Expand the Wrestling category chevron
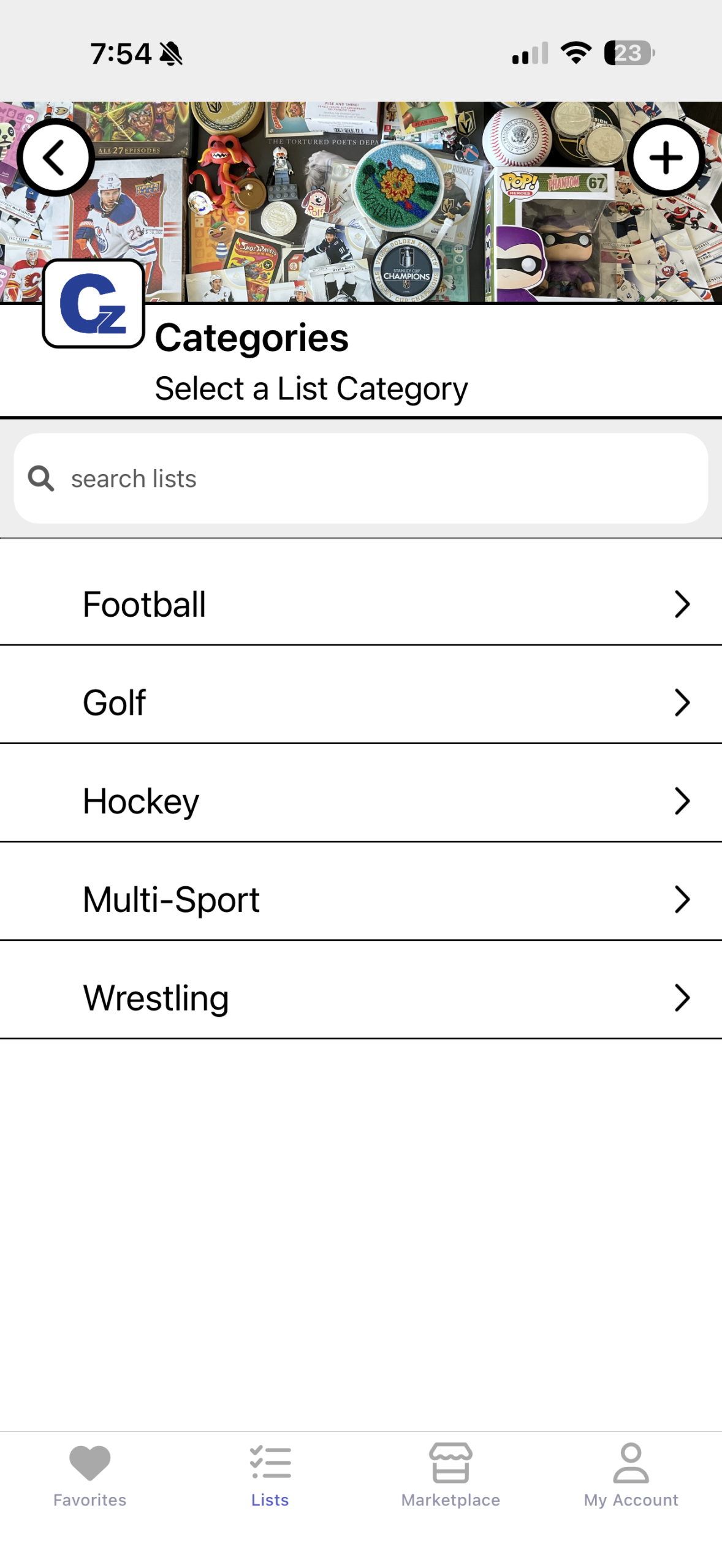 [682, 998]
